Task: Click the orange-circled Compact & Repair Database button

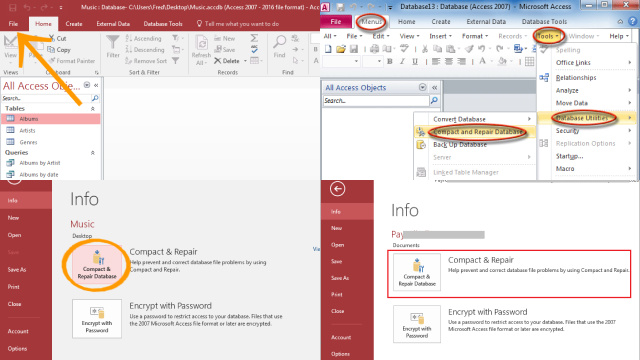Action: click(x=97, y=264)
